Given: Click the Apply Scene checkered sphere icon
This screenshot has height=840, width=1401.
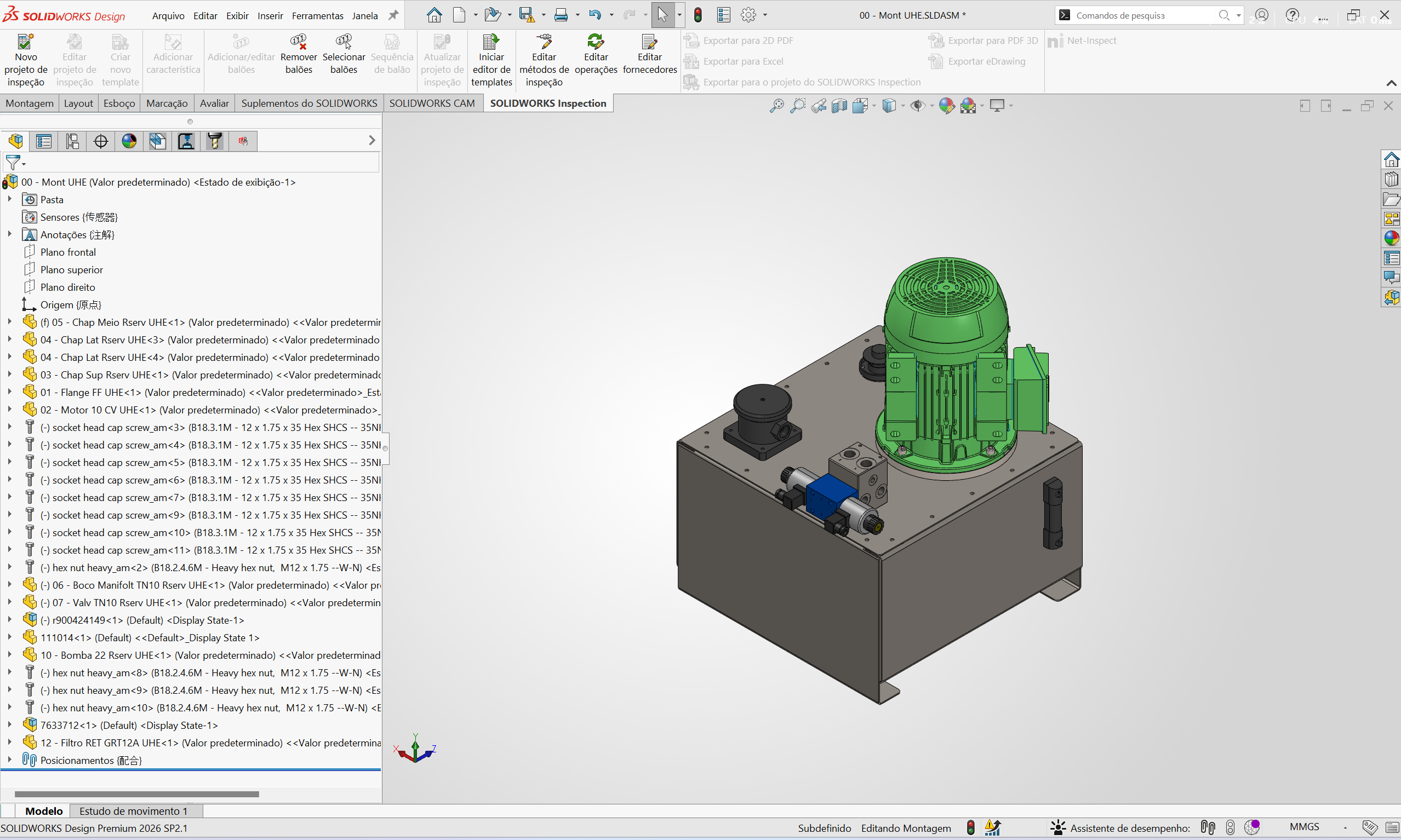Looking at the screenshot, I should (968, 105).
